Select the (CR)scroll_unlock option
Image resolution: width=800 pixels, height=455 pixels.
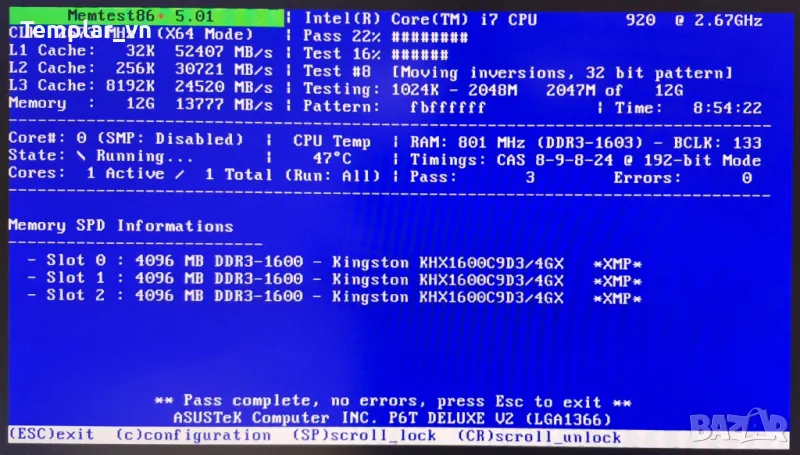538,437
